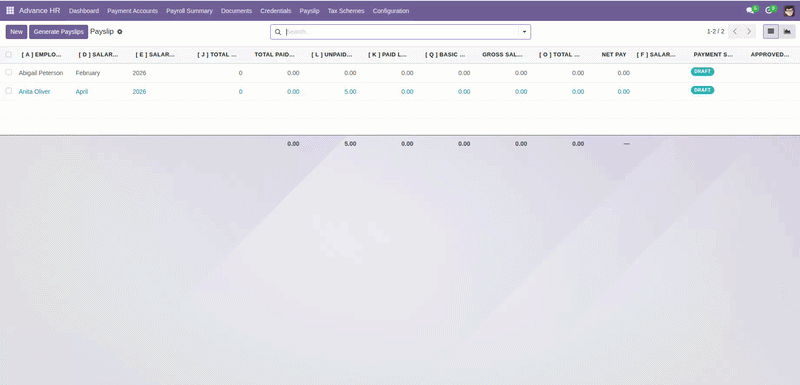Open the apps grid menu icon
Viewport: 800px width, 385px height.
tap(10, 10)
